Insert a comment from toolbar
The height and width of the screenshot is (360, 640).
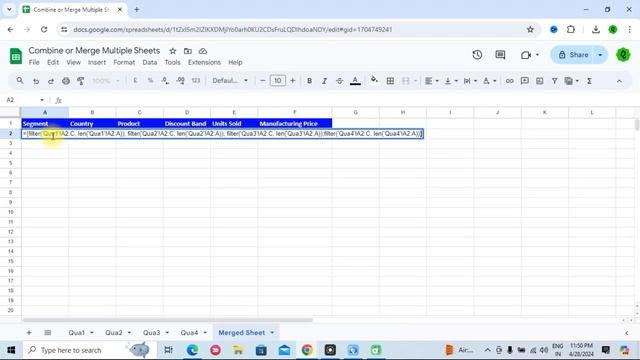[524, 81]
